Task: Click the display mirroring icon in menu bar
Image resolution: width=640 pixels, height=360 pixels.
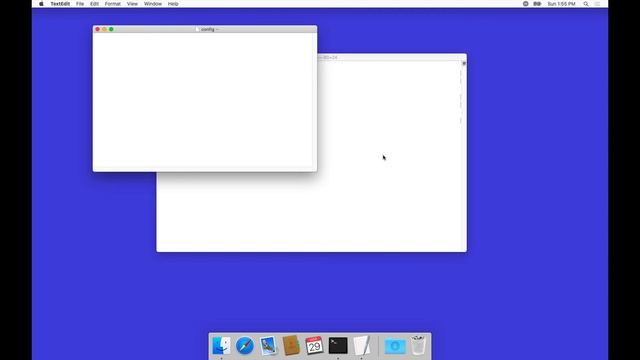Action: pos(537,4)
